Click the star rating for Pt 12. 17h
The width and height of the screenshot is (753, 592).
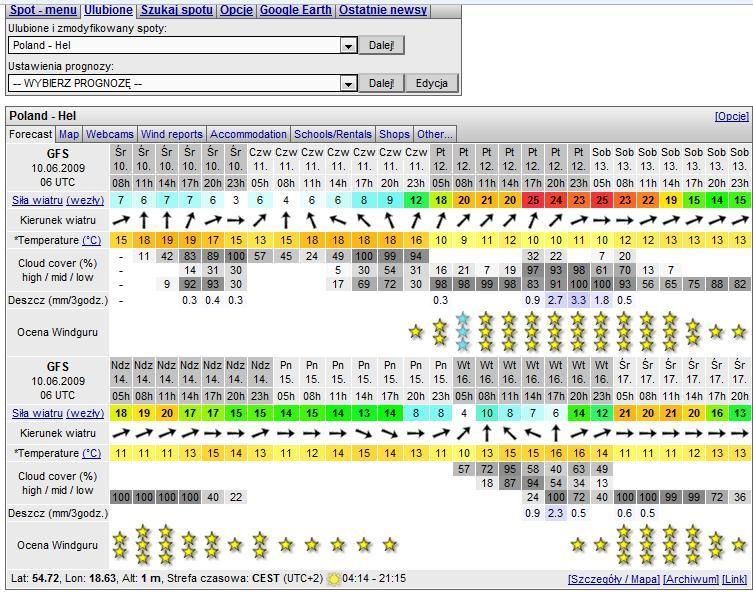(x=532, y=332)
